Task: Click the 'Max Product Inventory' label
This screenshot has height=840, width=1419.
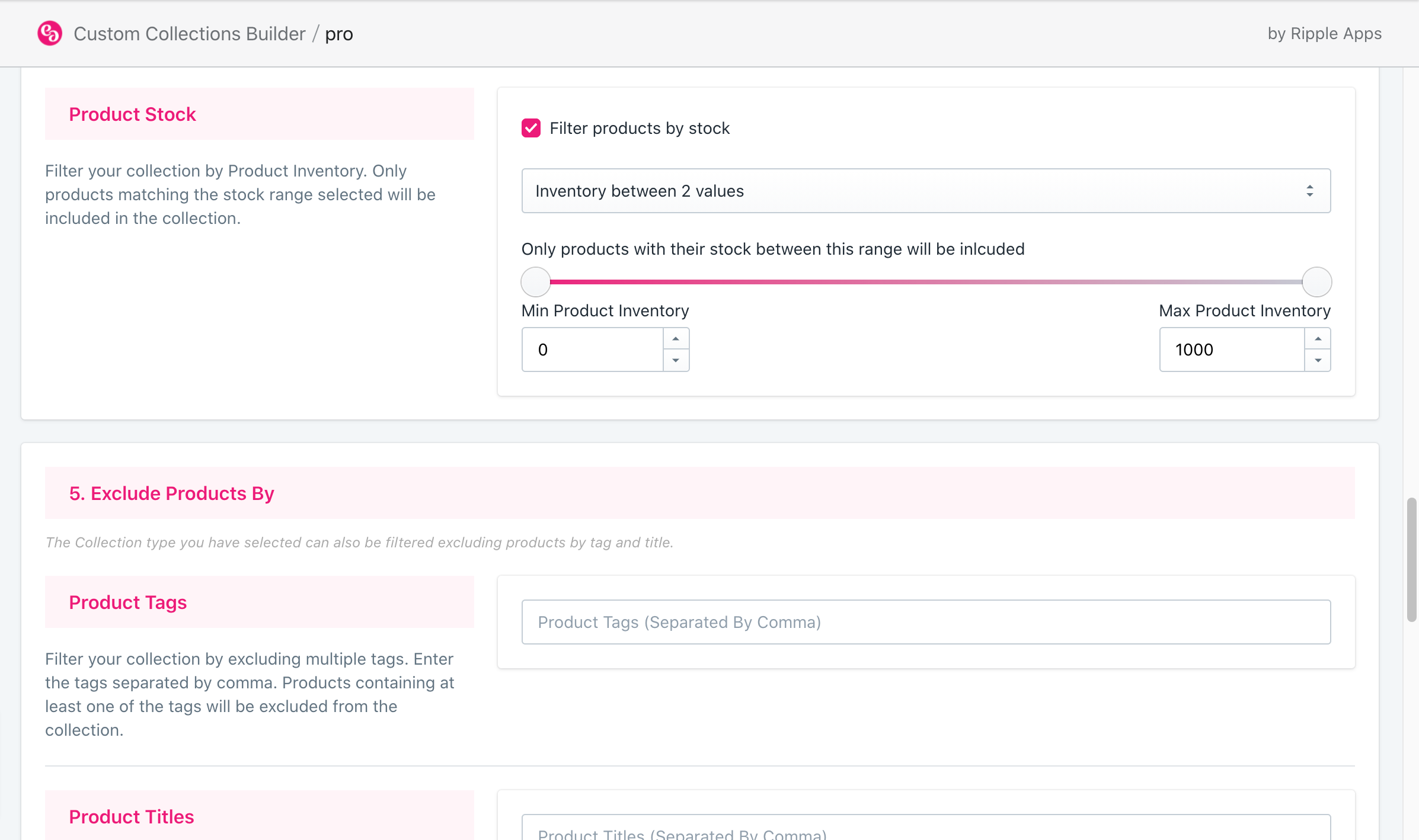Action: (1245, 310)
